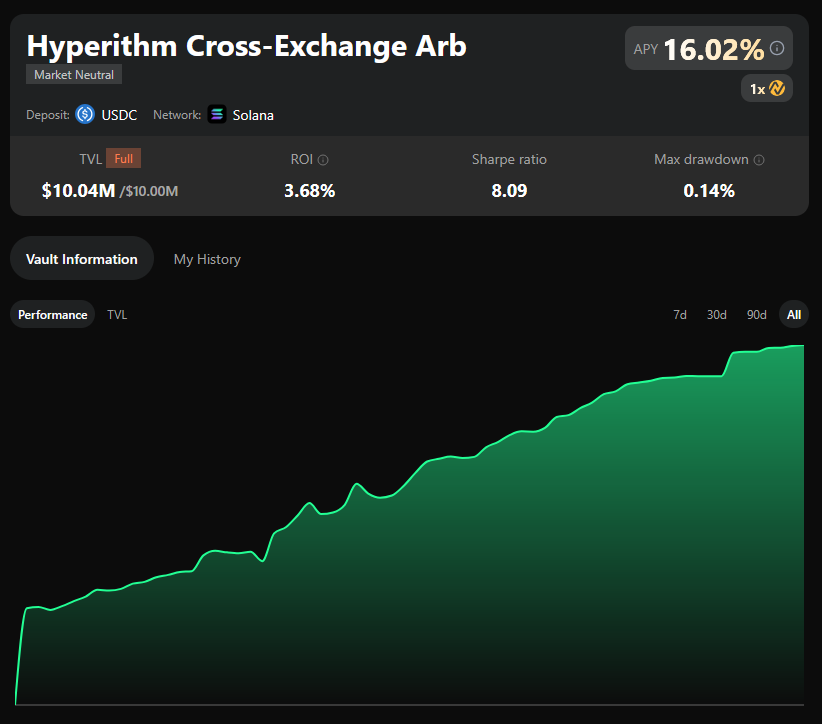822x724 pixels.
Task: Select the All time range
Action: (794, 315)
